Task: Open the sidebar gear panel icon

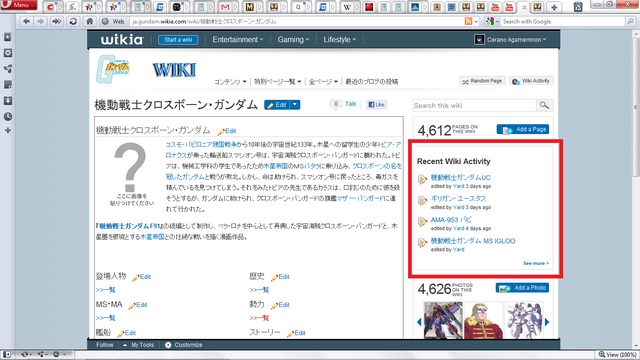Action: [7, 53]
